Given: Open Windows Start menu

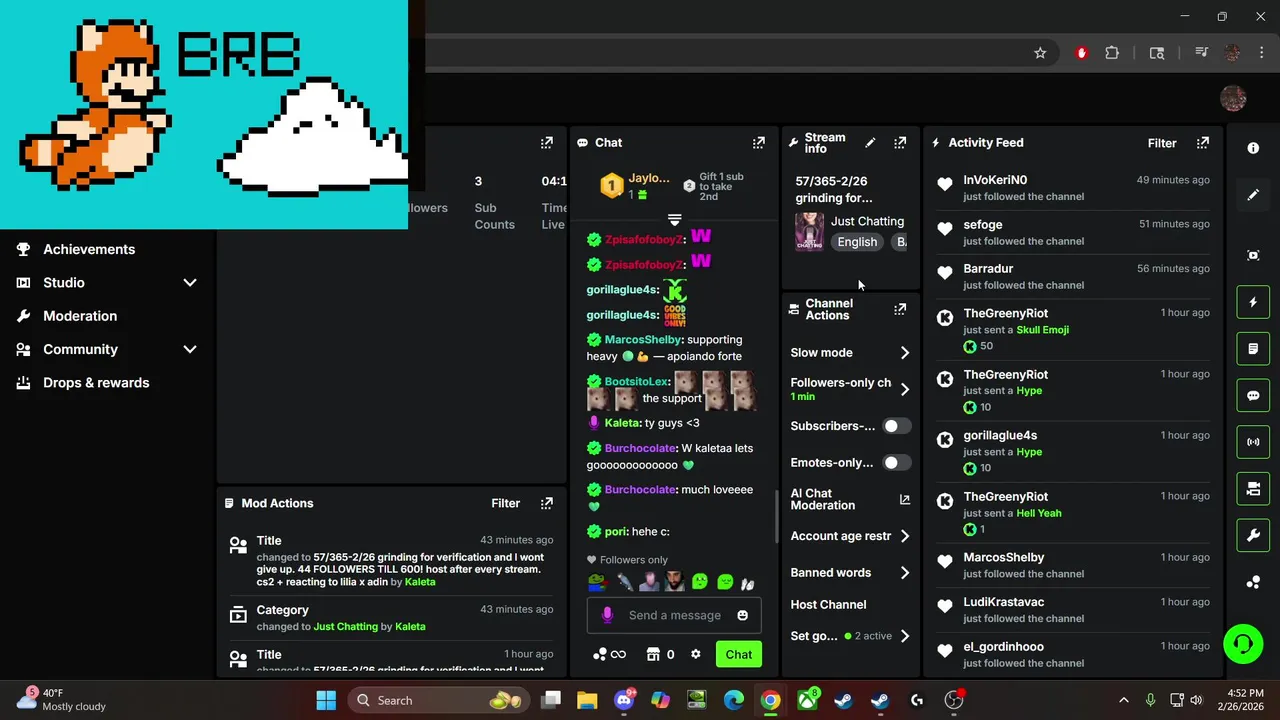Looking at the screenshot, I should pyautogui.click(x=326, y=700).
